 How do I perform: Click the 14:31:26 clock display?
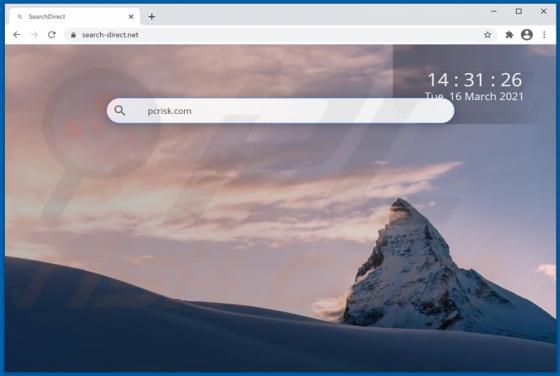point(474,80)
